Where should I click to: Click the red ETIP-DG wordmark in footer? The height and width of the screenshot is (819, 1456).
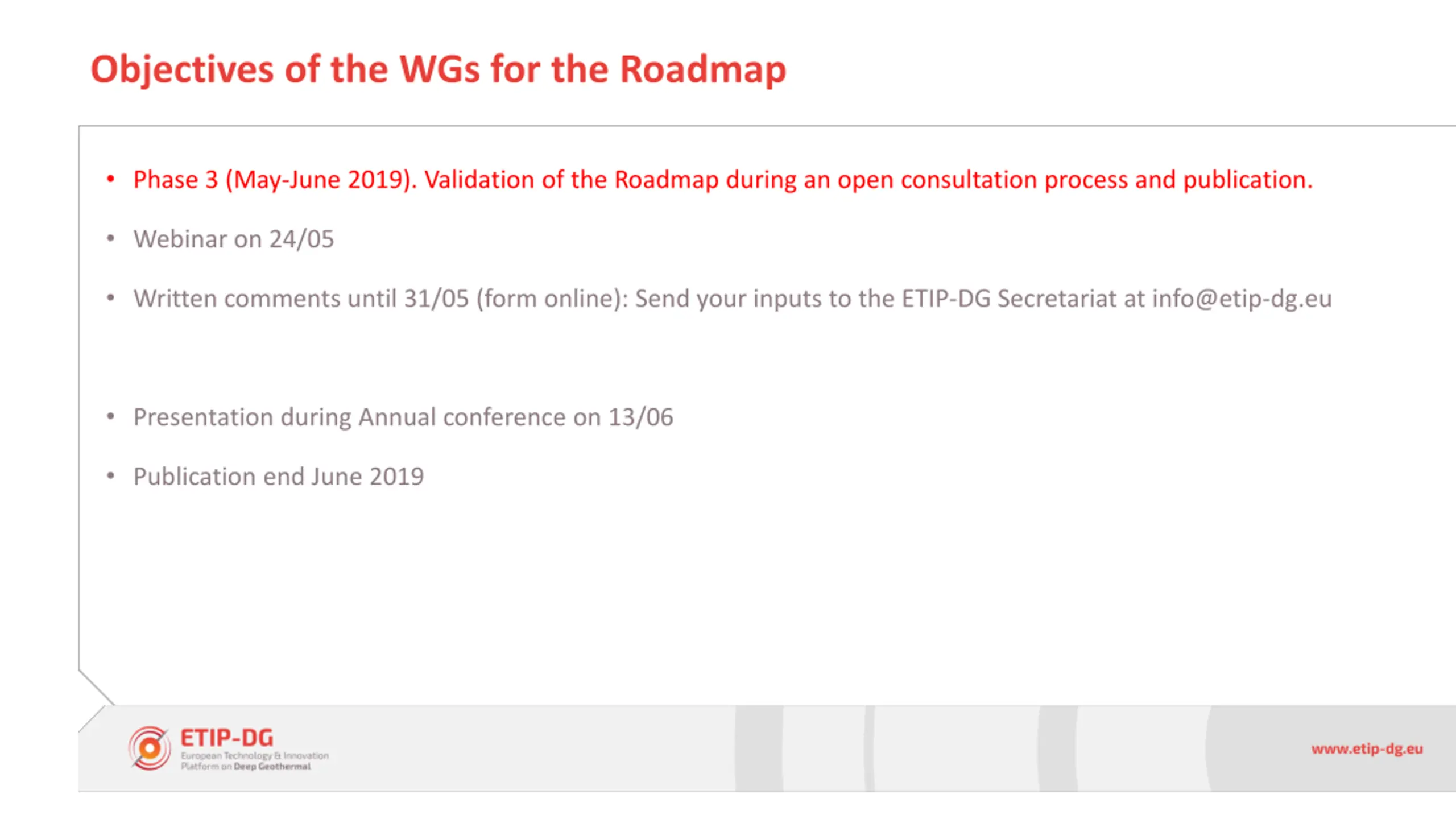(227, 738)
